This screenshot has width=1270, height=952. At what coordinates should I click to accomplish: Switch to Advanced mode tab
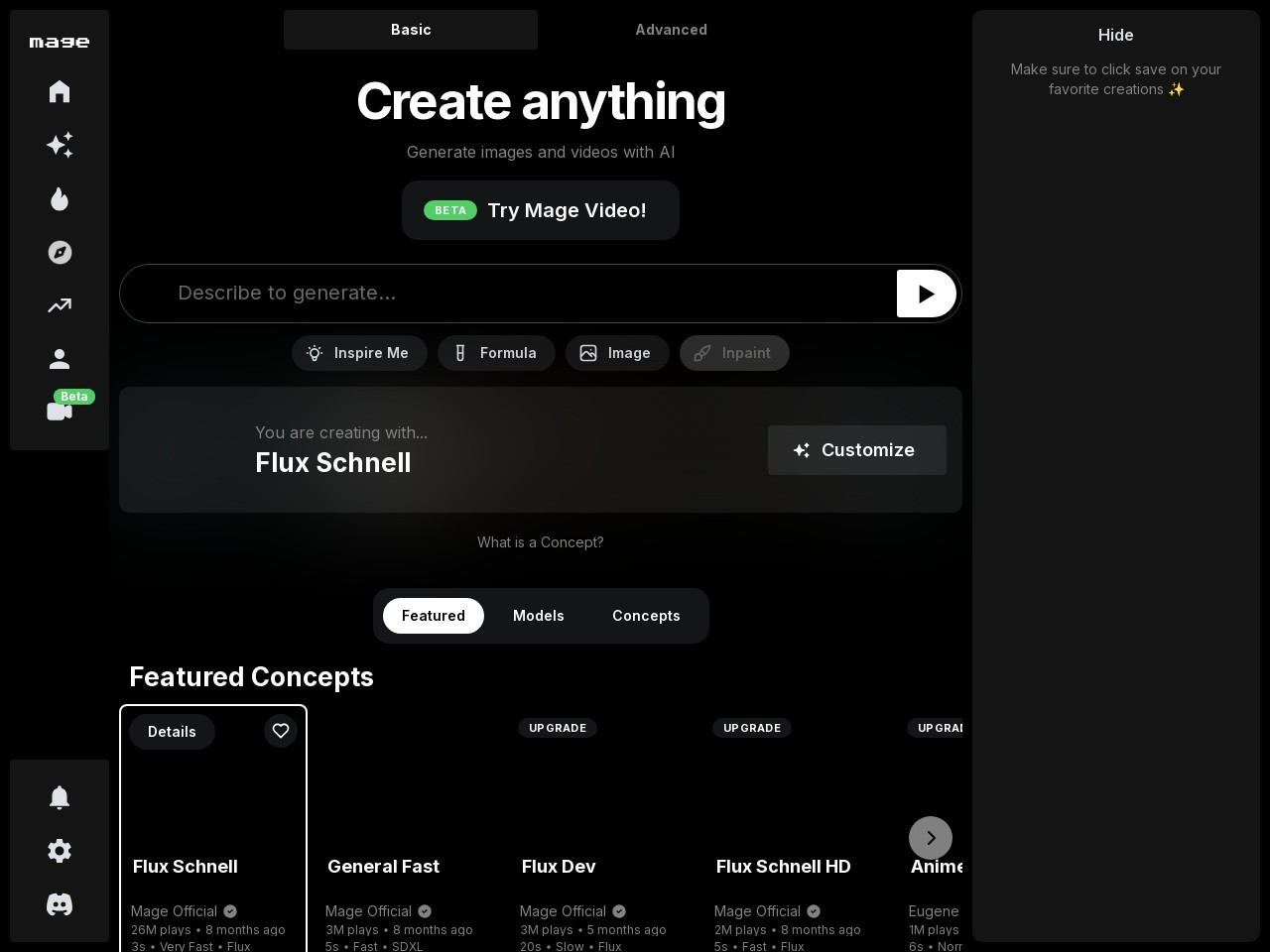[x=671, y=30]
